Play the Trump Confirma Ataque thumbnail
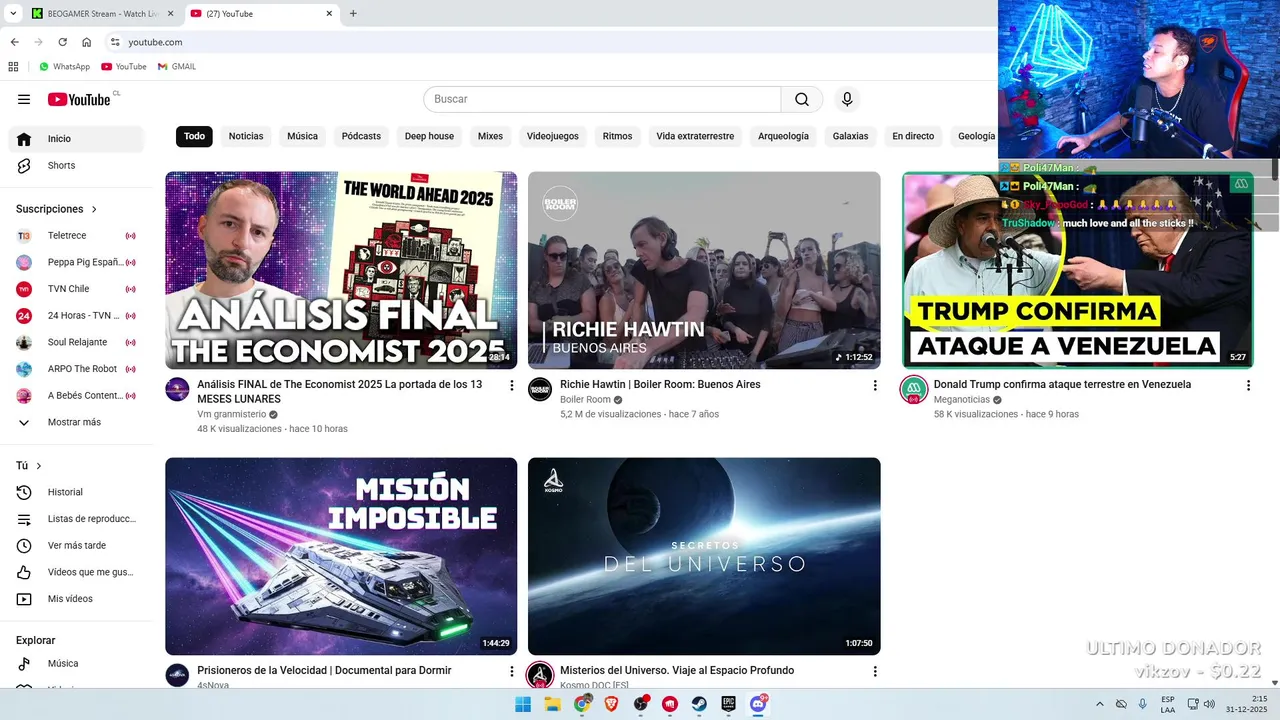 1078,270
